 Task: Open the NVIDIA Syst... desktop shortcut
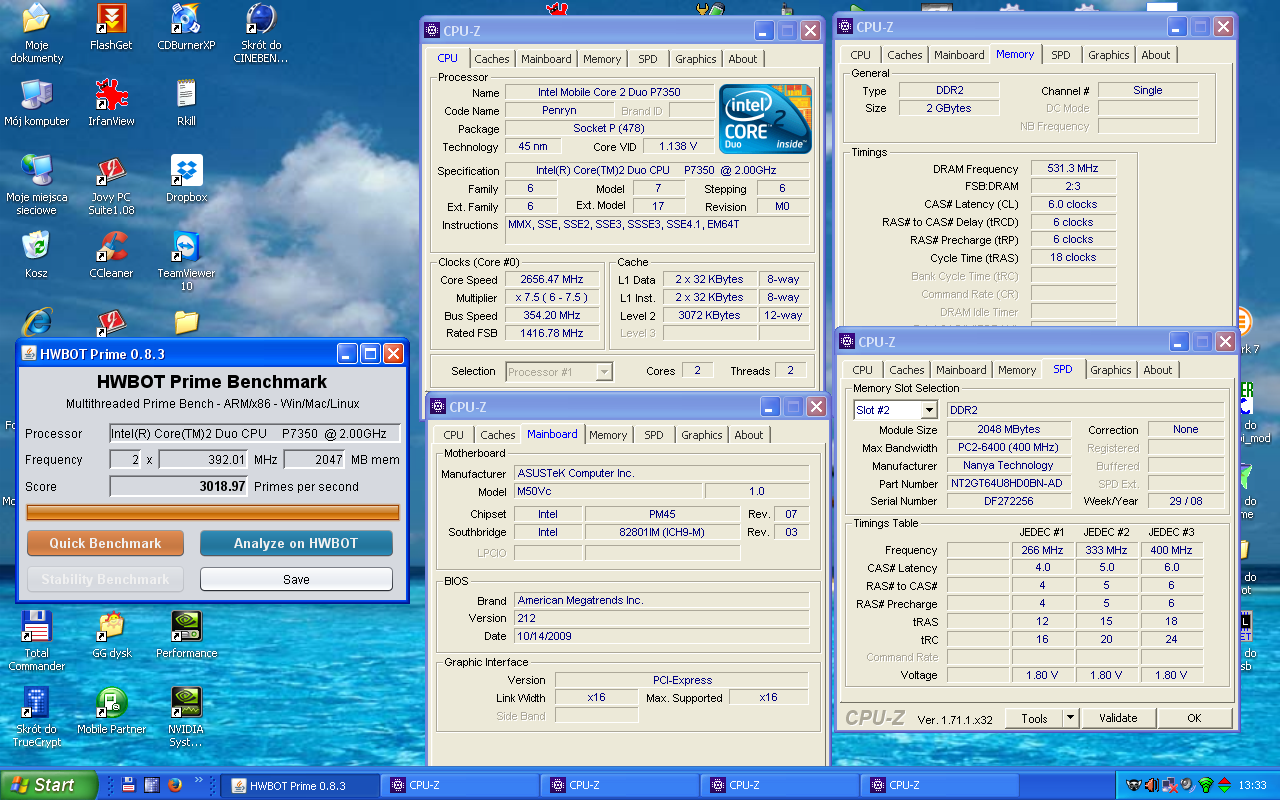click(186, 717)
